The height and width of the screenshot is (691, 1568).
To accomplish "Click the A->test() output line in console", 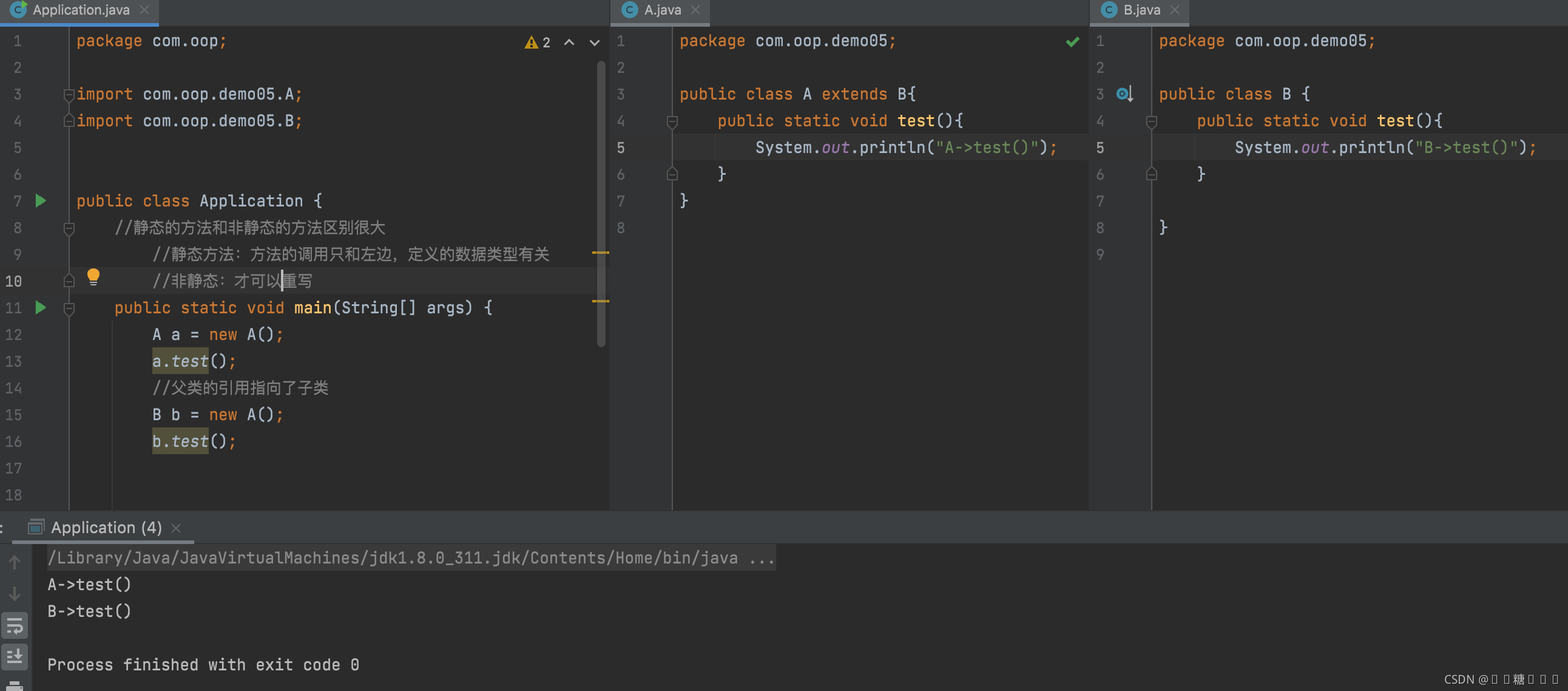I will point(89,584).
